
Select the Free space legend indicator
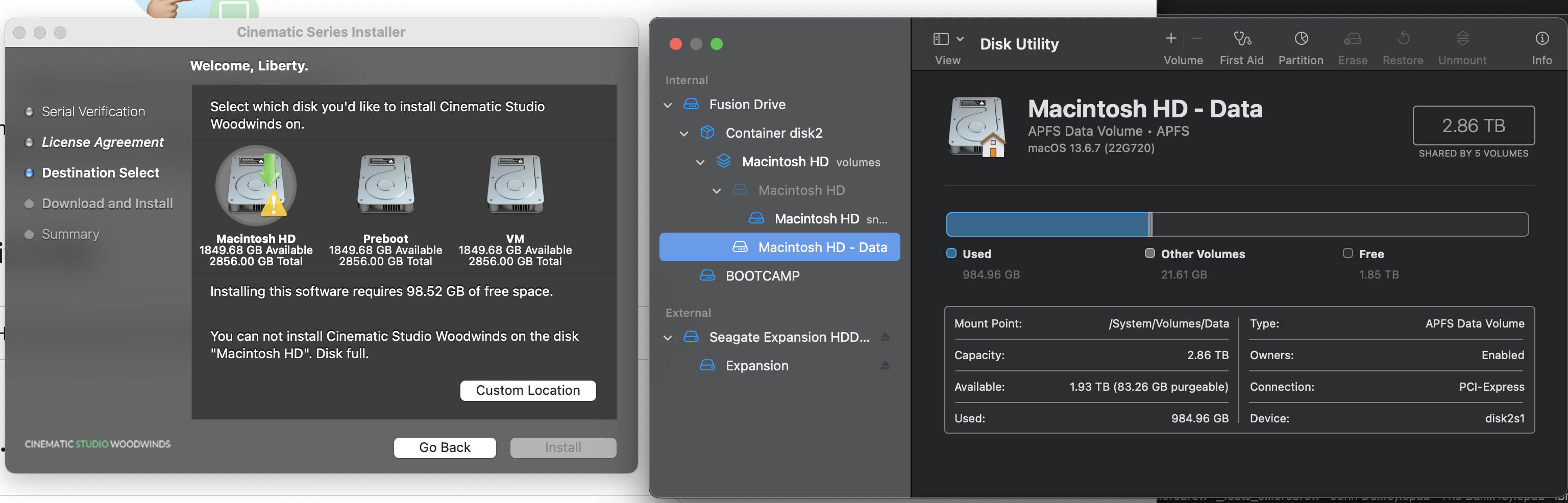(x=1347, y=254)
